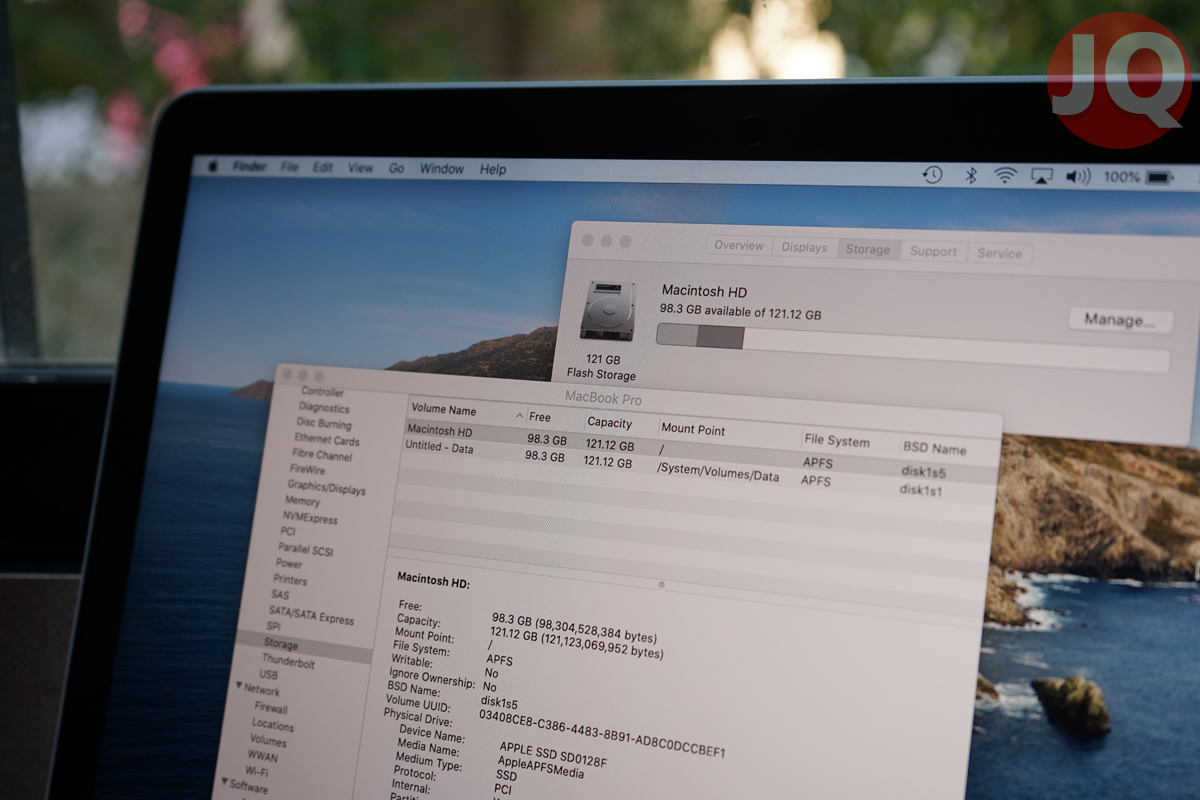Select Memory in the sidebar

click(303, 502)
